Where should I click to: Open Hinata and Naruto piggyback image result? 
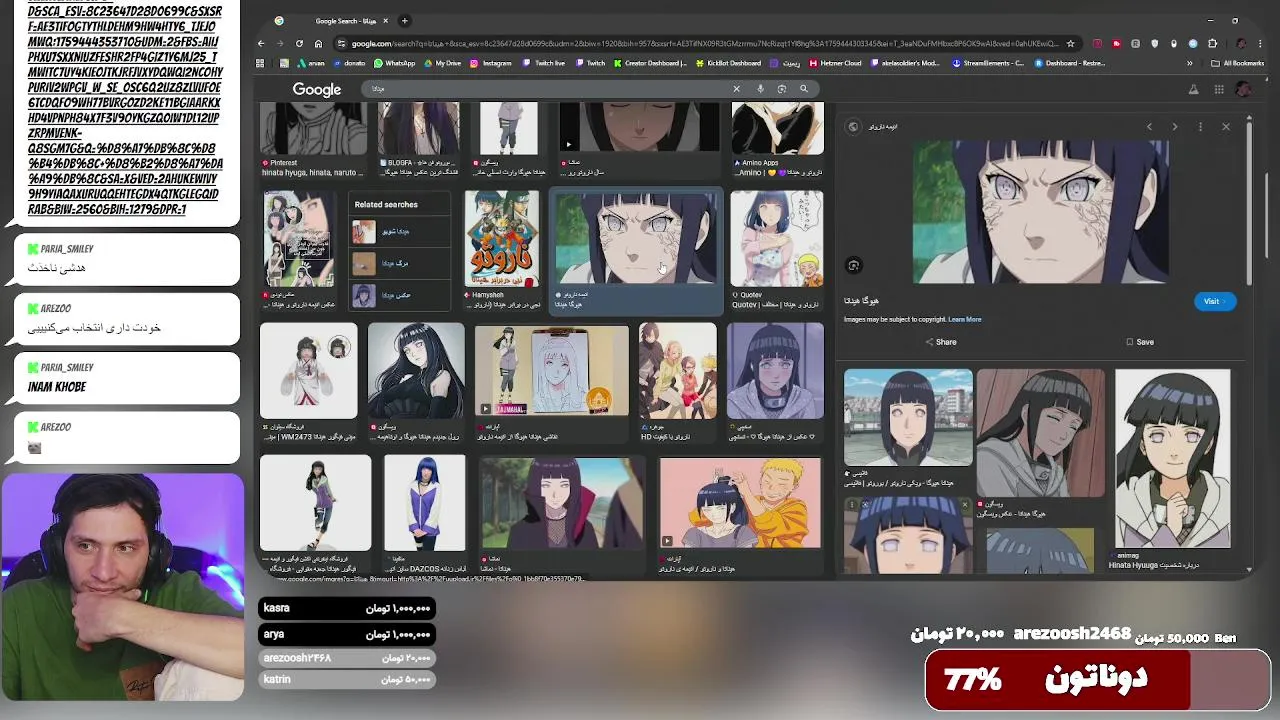pos(740,503)
